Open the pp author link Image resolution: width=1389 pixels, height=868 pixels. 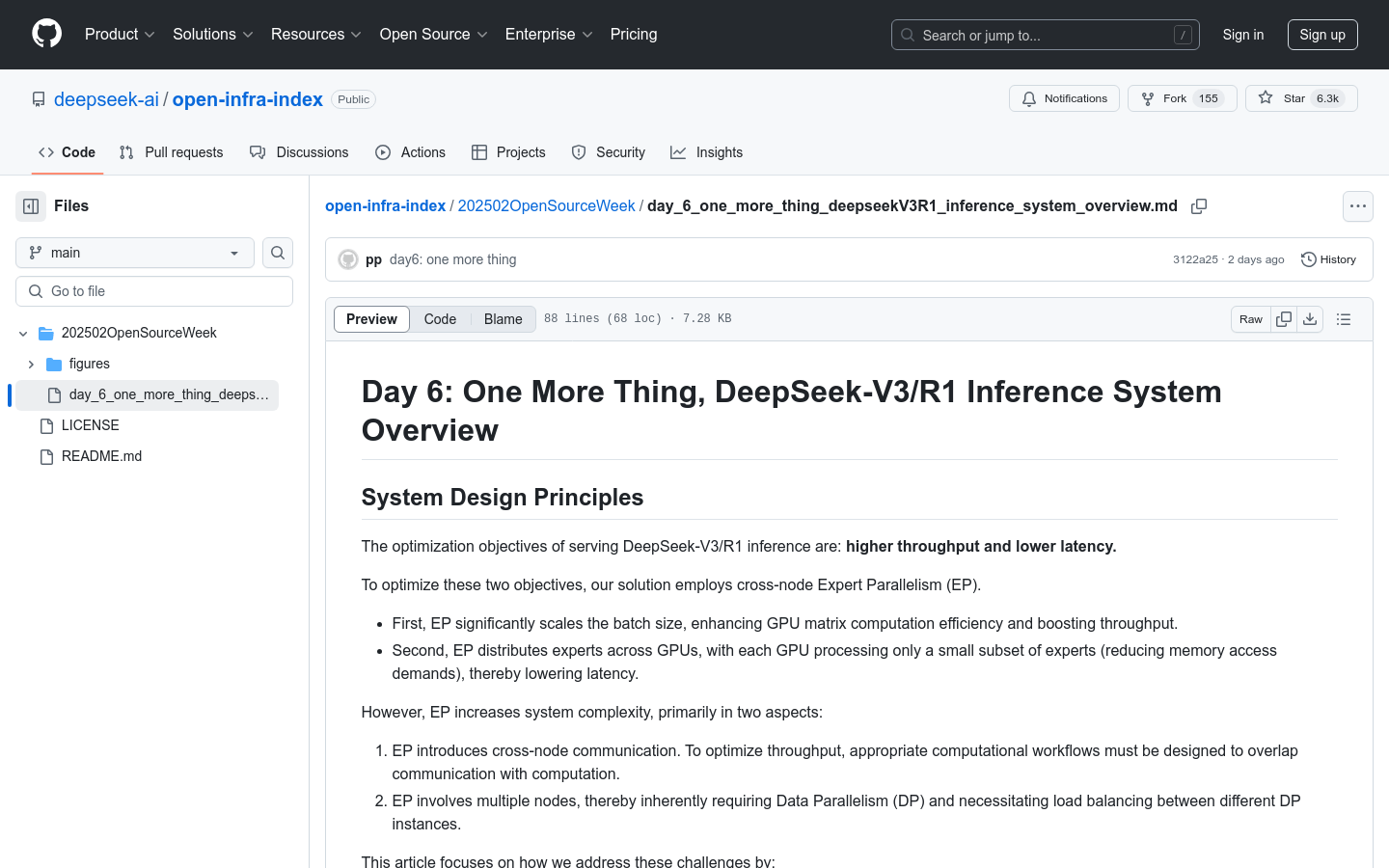[373, 259]
